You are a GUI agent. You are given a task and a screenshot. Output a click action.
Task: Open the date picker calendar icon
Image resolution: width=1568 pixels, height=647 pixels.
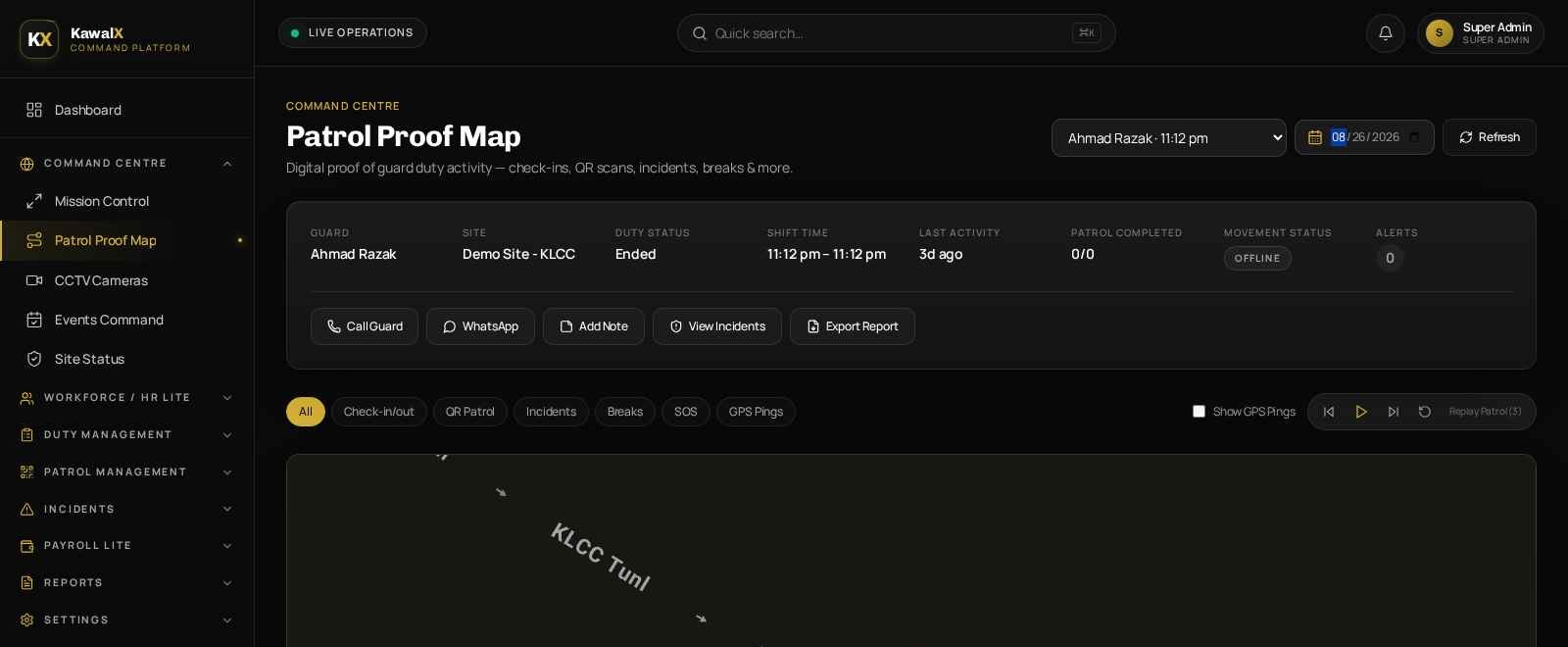[x=1414, y=137]
